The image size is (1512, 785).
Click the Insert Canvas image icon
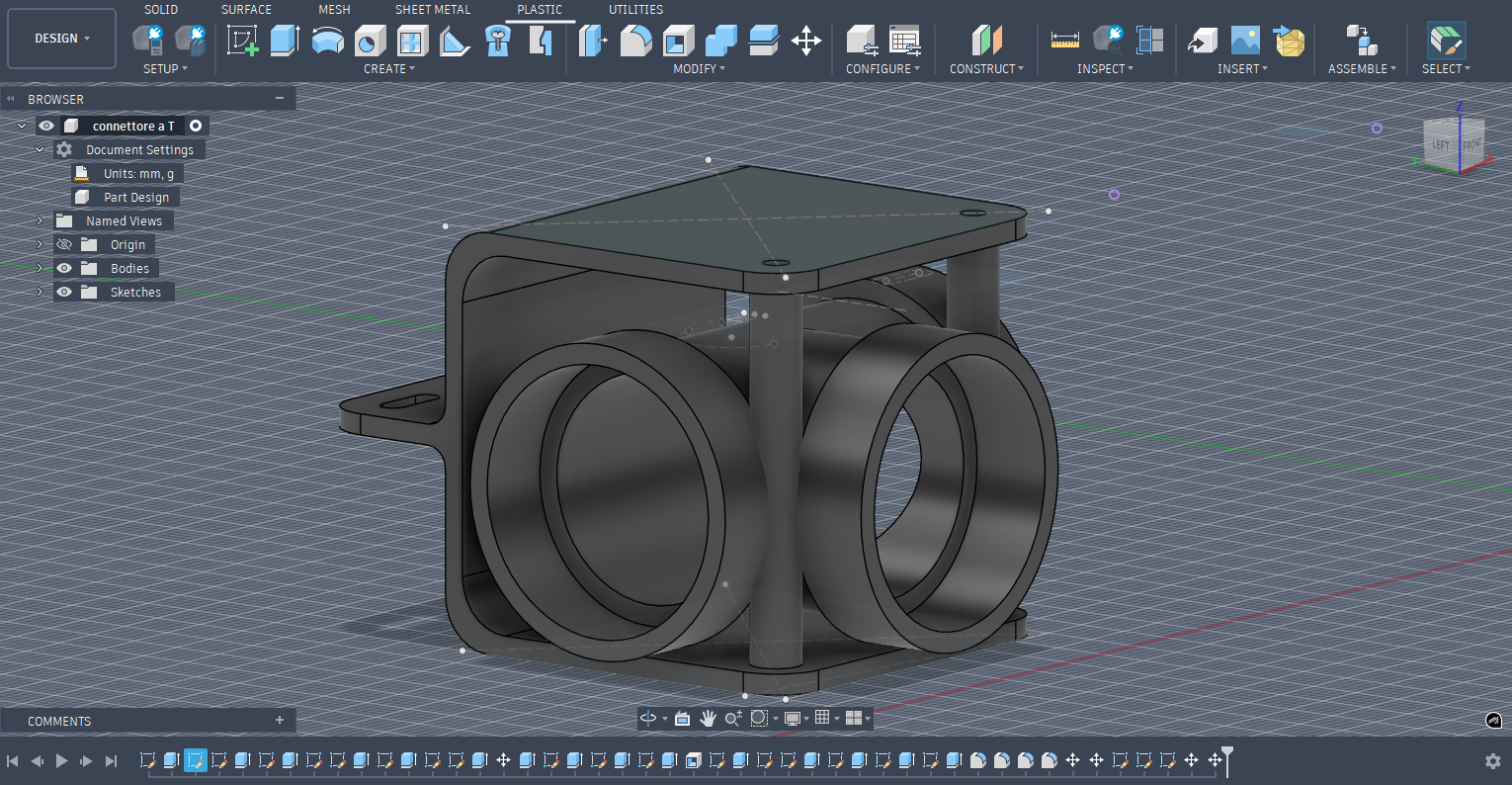click(x=1245, y=41)
